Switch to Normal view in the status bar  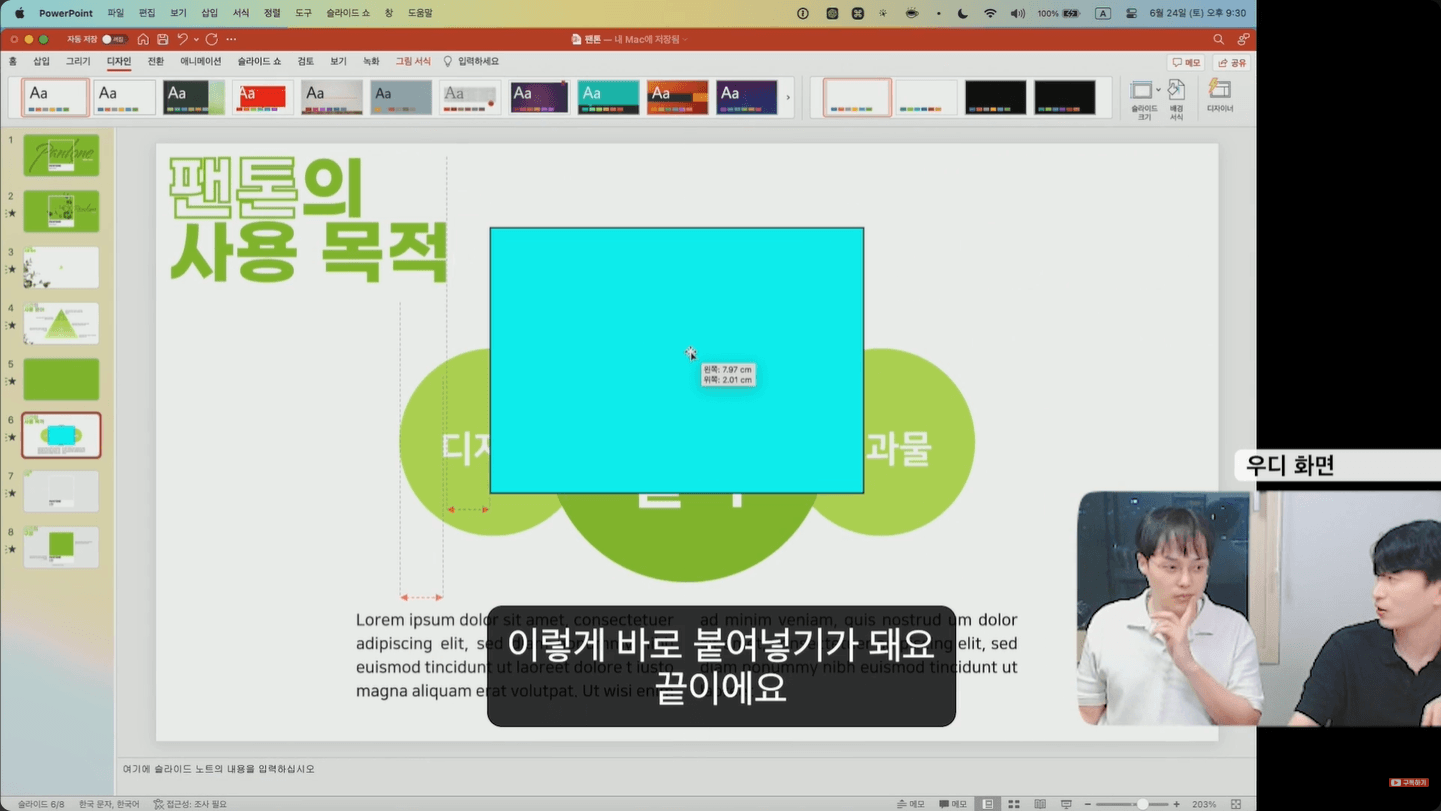pos(988,804)
